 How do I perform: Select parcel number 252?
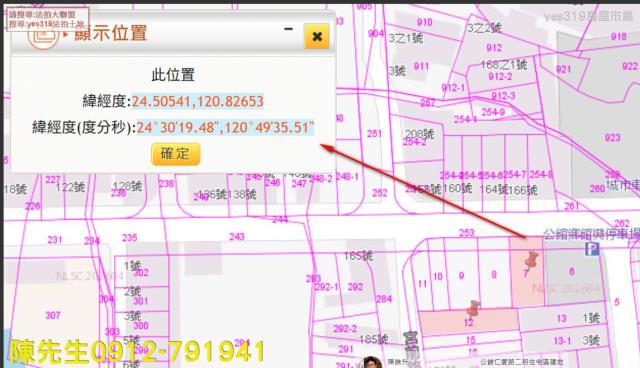click(380, 193)
